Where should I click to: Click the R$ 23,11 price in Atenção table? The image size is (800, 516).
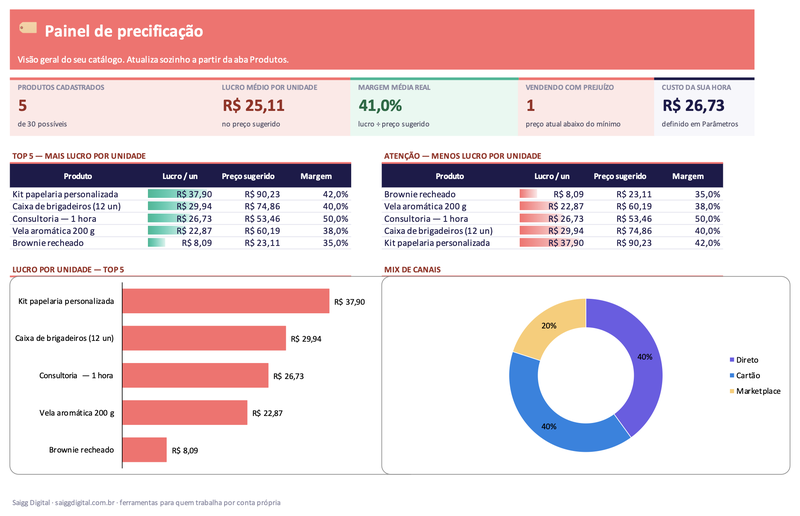634,194
